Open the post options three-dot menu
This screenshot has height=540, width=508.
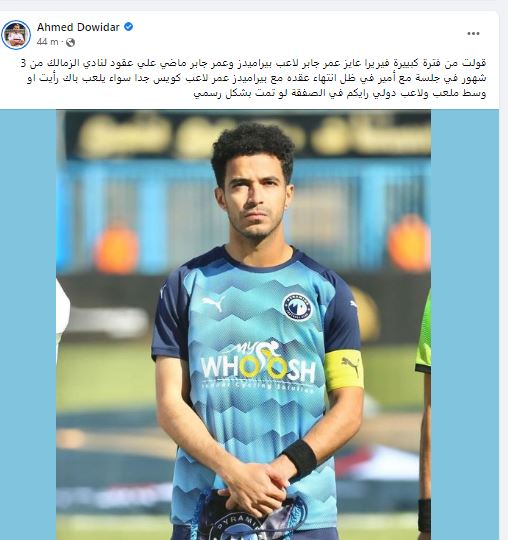[473, 33]
